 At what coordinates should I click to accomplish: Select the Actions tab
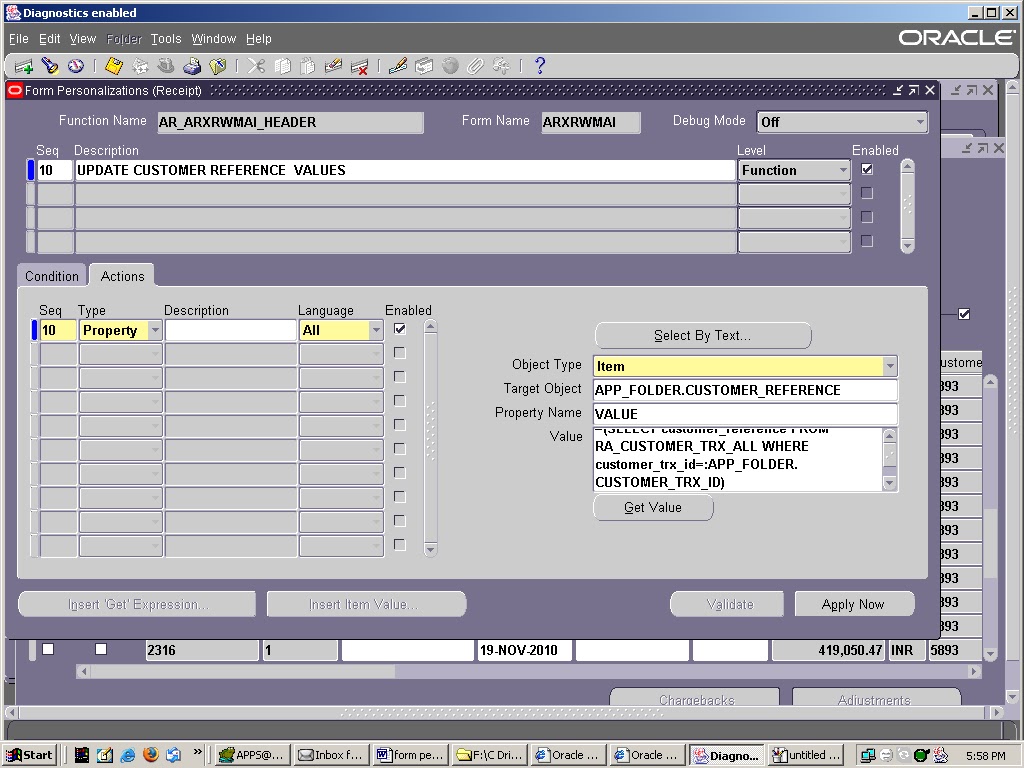pyautogui.click(x=122, y=276)
